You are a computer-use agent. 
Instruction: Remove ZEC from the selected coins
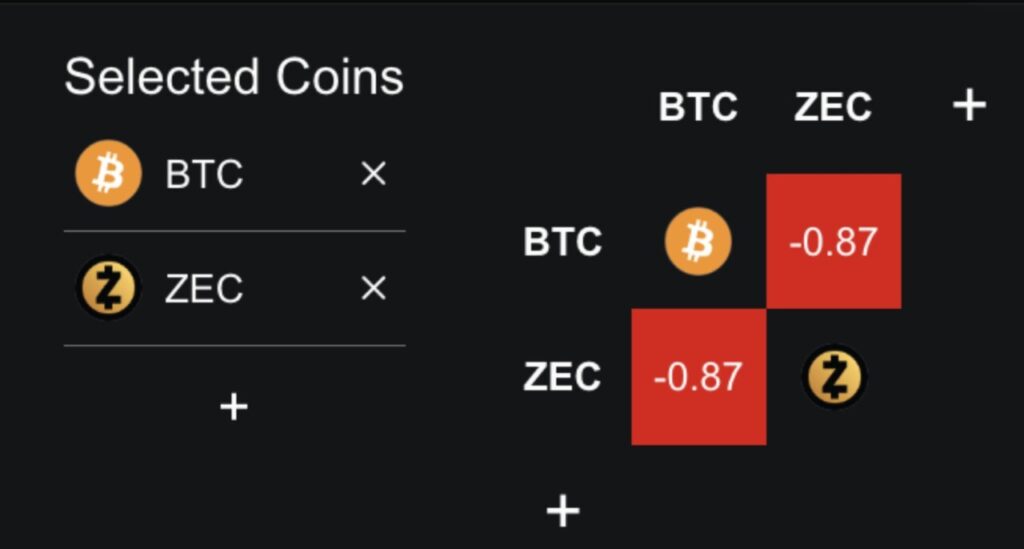[x=373, y=289]
